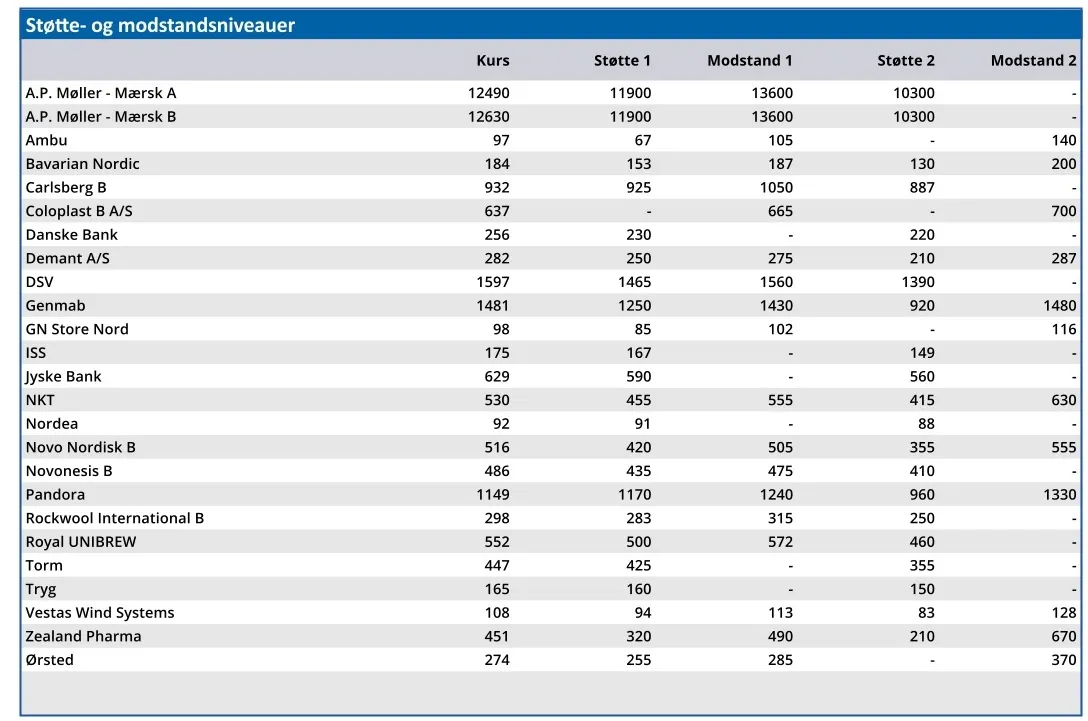Click the Støtte 2 column header

(906, 61)
